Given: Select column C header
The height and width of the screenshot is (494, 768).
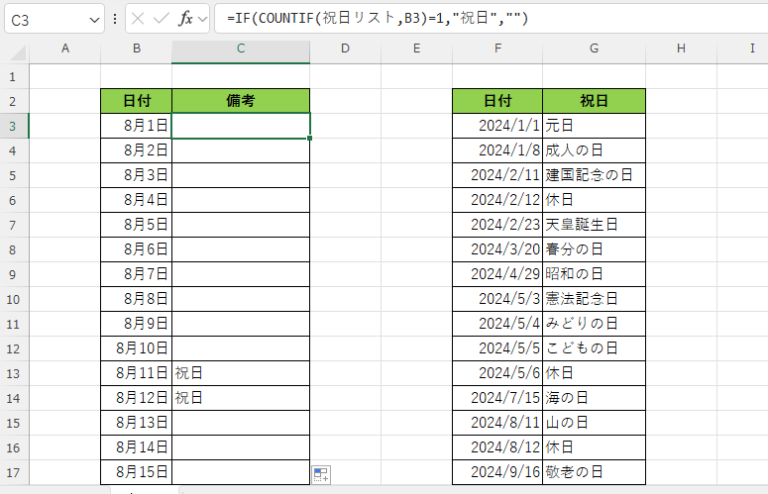Looking at the screenshot, I should (240, 49).
